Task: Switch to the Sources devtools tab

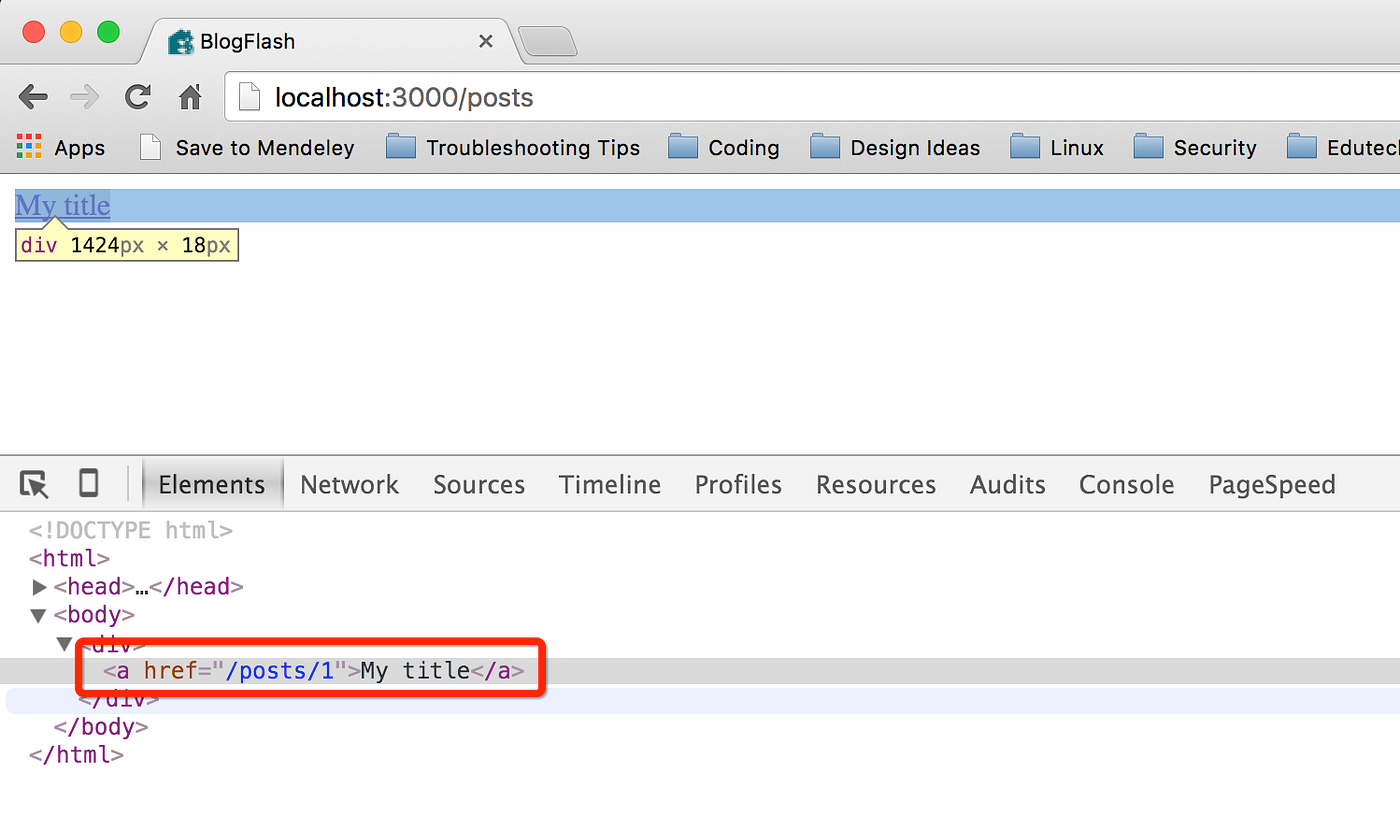Action: tap(479, 485)
